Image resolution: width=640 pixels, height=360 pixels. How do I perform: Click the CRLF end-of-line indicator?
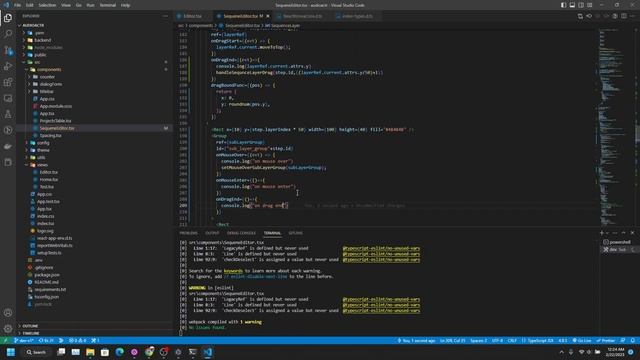[x=512, y=340]
